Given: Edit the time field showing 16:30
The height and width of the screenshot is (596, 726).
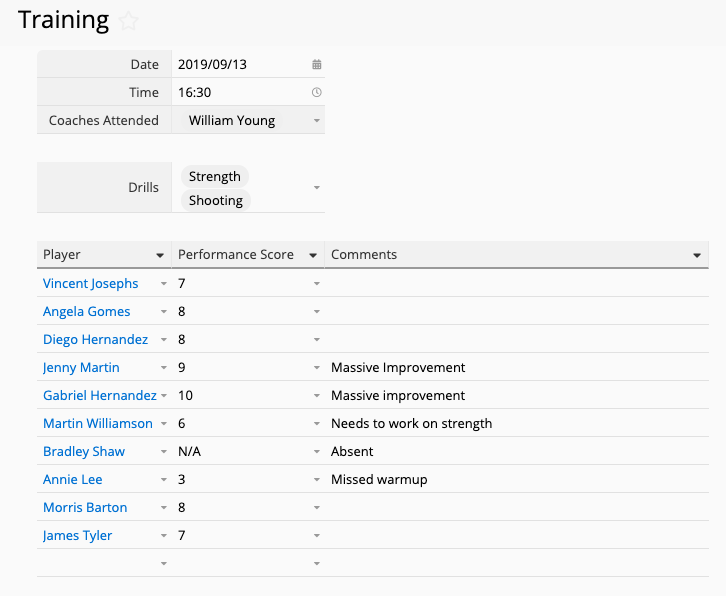Looking at the screenshot, I should [x=195, y=93].
